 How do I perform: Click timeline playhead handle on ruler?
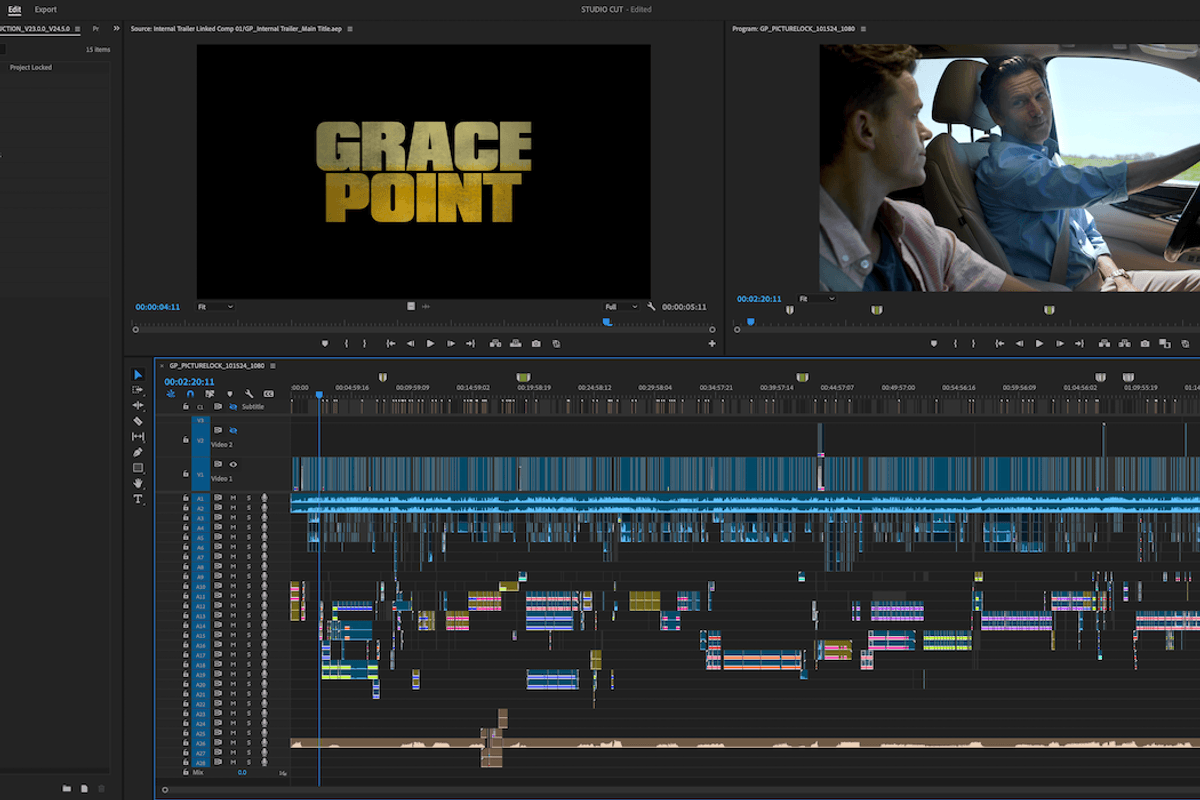coord(319,394)
